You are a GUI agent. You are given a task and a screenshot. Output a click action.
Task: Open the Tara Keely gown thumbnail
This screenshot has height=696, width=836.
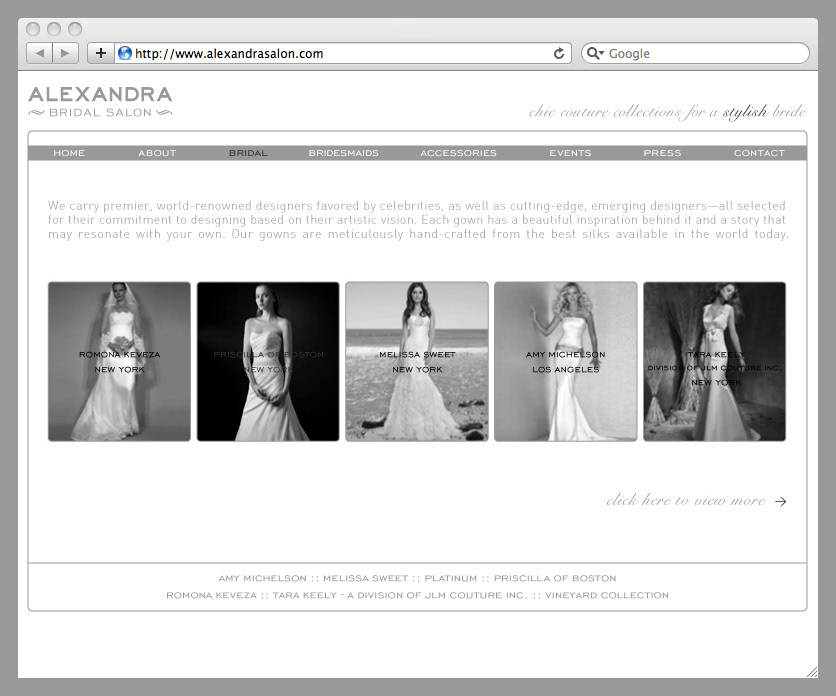click(x=714, y=362)
